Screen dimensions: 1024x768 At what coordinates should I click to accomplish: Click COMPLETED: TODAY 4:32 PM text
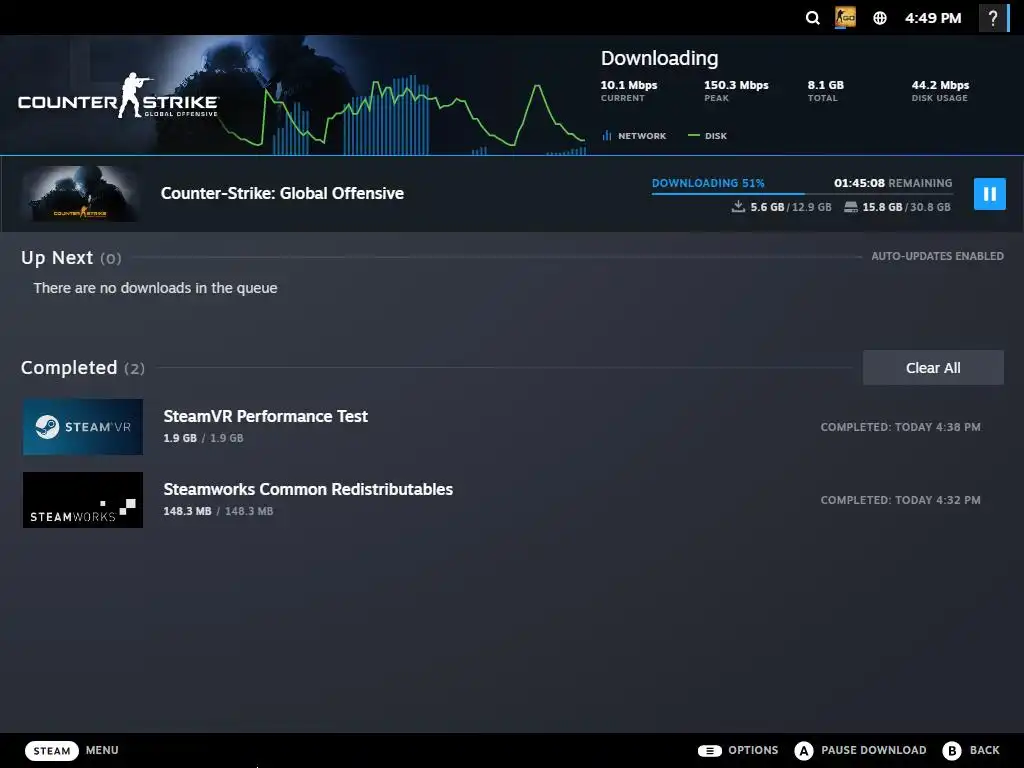[901, 500]
